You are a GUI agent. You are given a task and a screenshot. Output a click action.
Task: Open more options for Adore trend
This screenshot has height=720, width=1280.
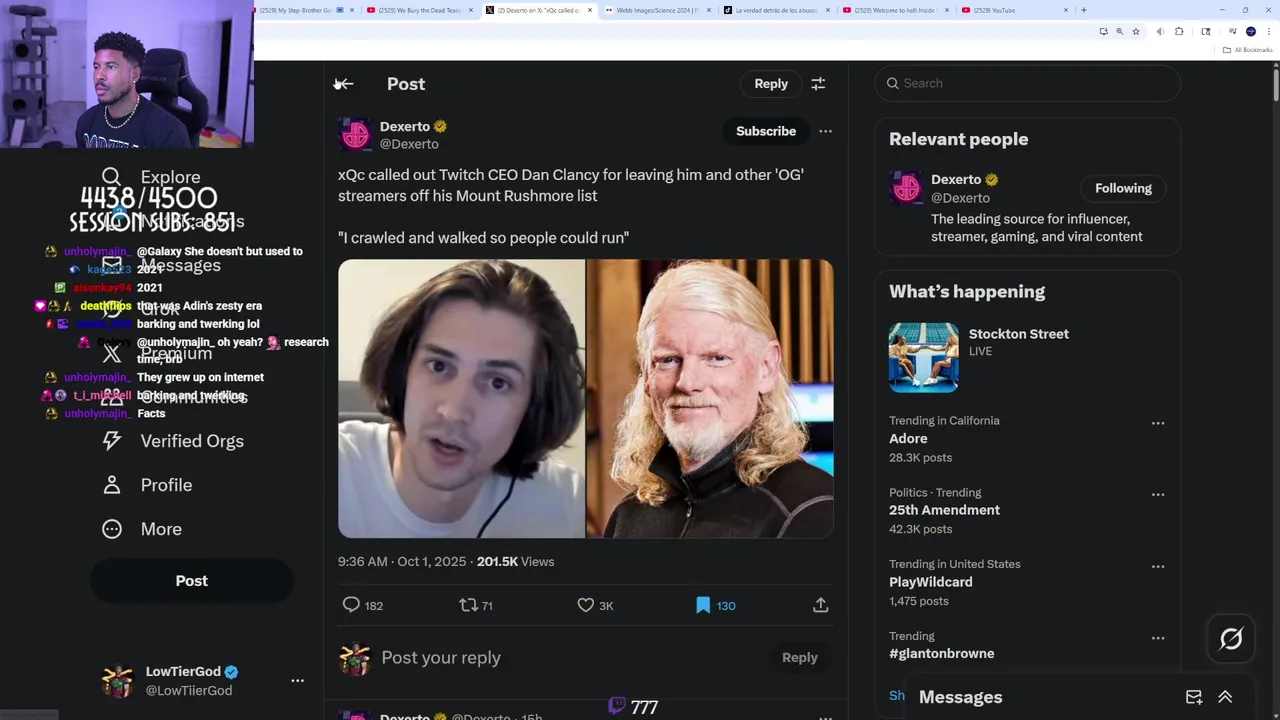[1158, 423]
